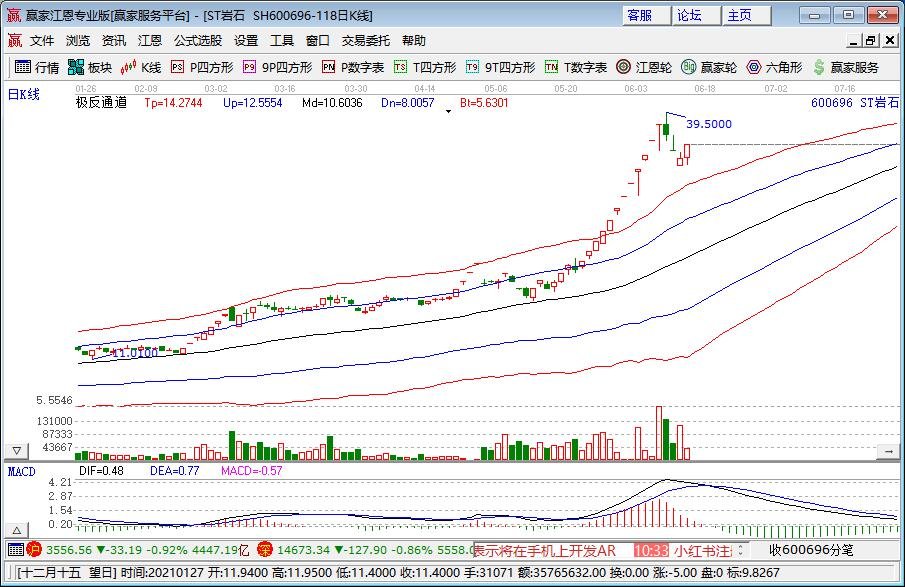Open the T数字表 tool

[x=576, y=68]
